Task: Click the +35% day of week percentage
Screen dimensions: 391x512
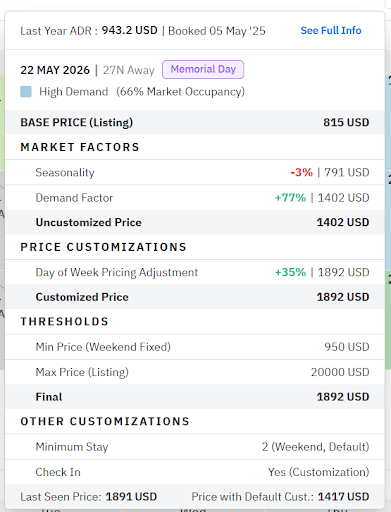Action: pos(290,272)
